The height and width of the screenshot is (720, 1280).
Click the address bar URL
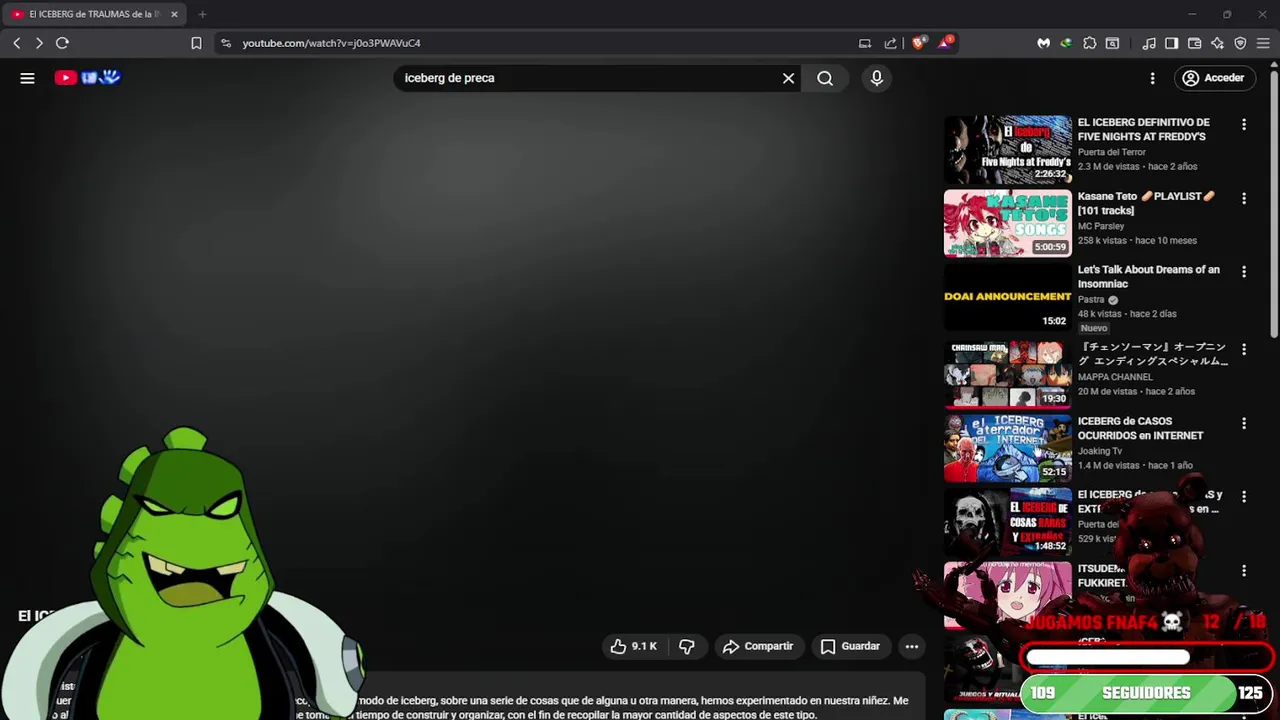coord(331,43)
